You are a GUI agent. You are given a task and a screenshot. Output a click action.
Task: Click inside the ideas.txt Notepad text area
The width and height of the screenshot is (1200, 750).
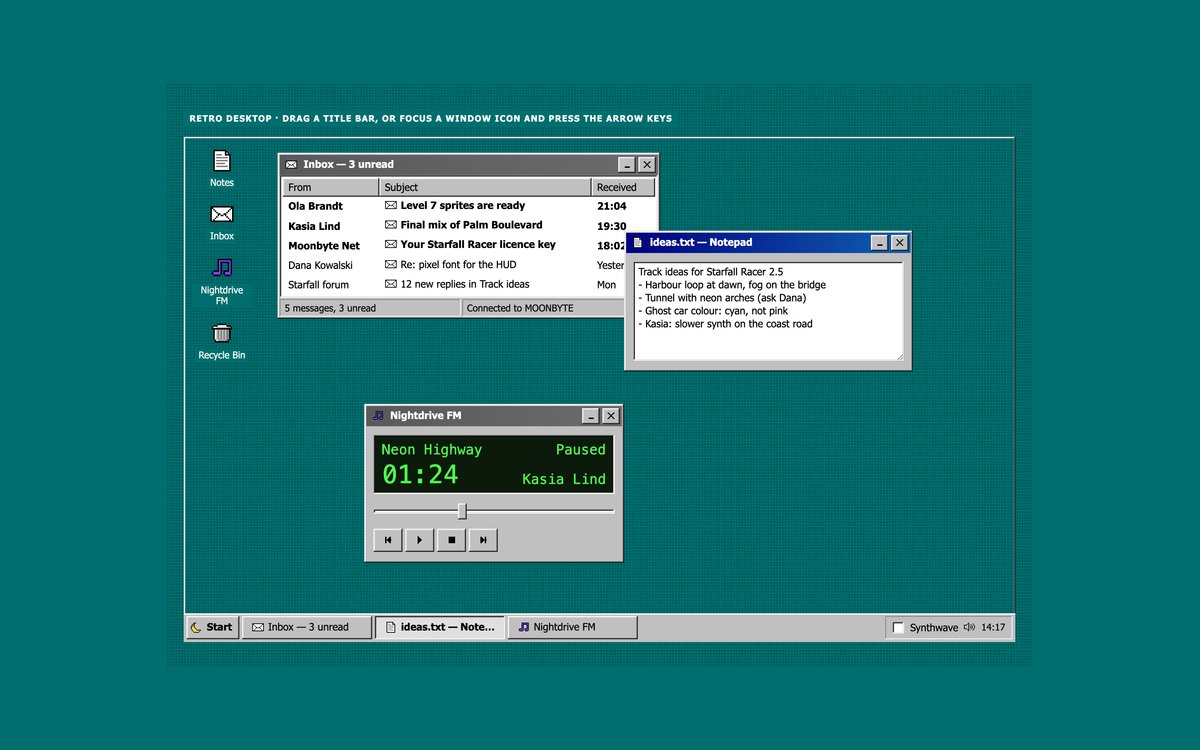(768, 311)
